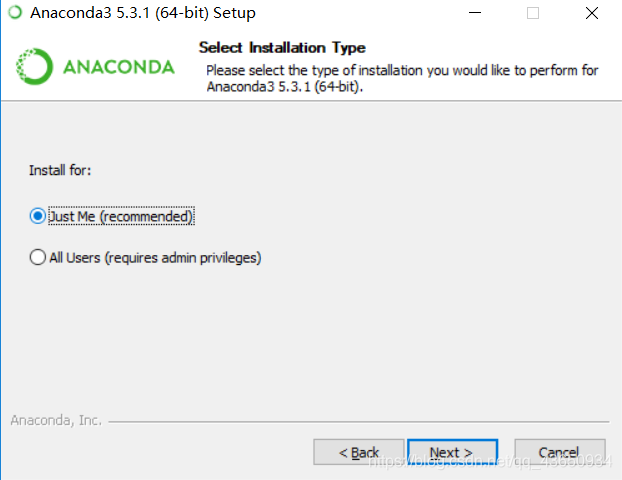This screenshot has width=622, height=480.
Task: Click the "Anaconda, Inc." branding text
Action: pos(56,420)
